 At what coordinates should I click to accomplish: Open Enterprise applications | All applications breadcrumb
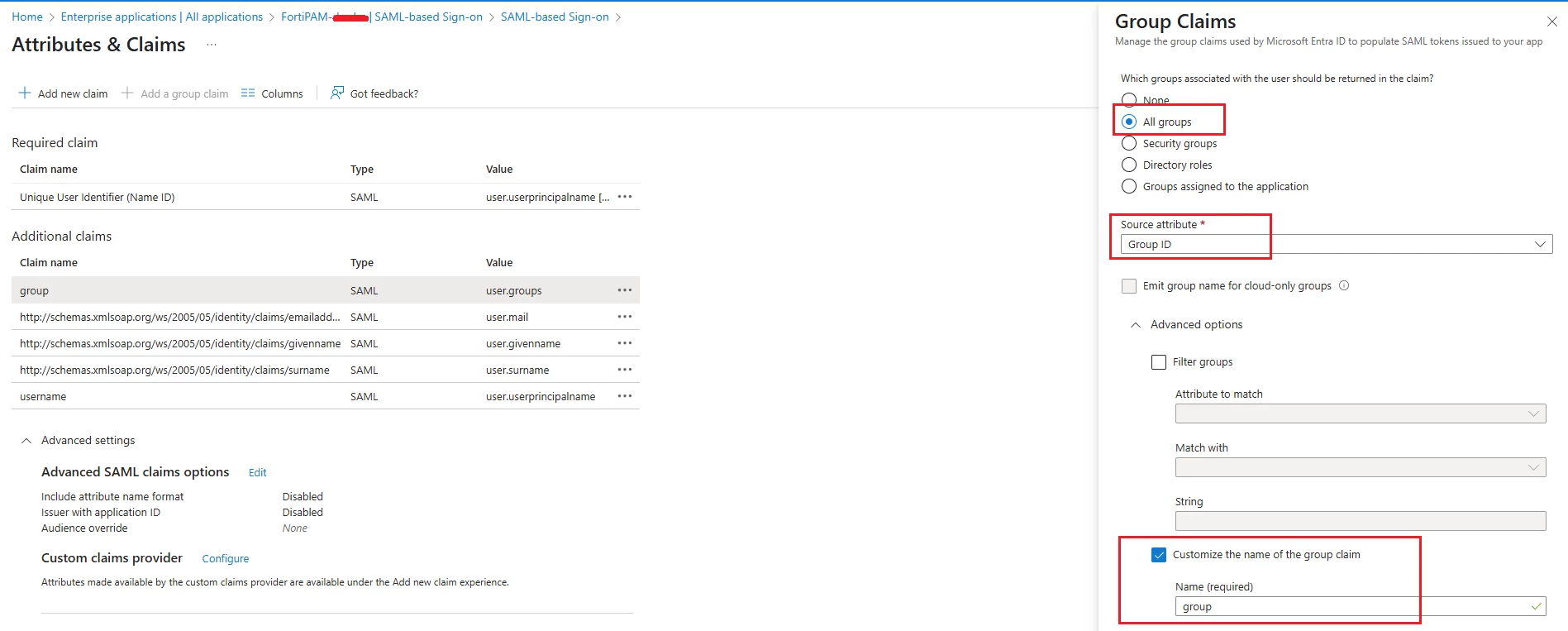(162, 17)
